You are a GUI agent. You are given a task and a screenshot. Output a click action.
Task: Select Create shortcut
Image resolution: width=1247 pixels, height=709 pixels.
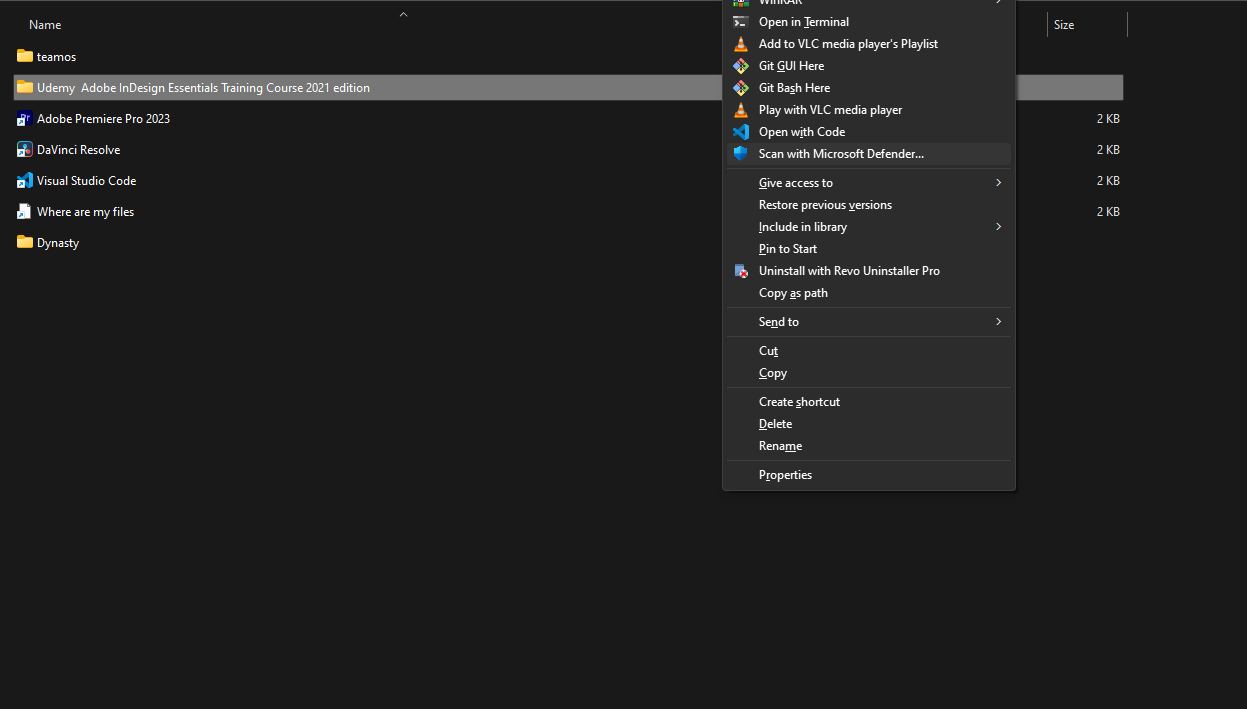pos(869,402)
